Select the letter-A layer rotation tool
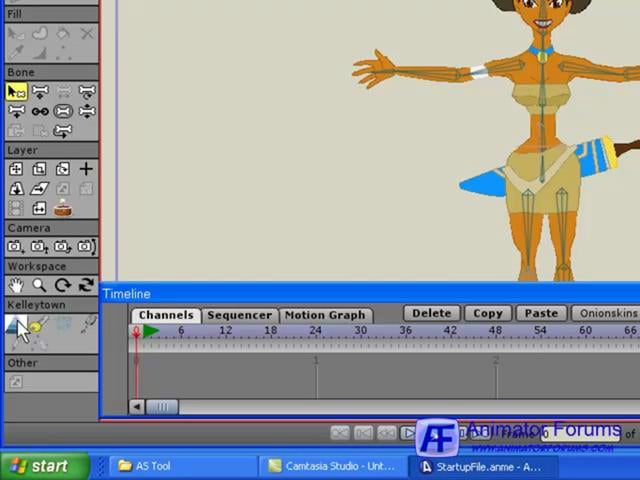 point(16,189)
